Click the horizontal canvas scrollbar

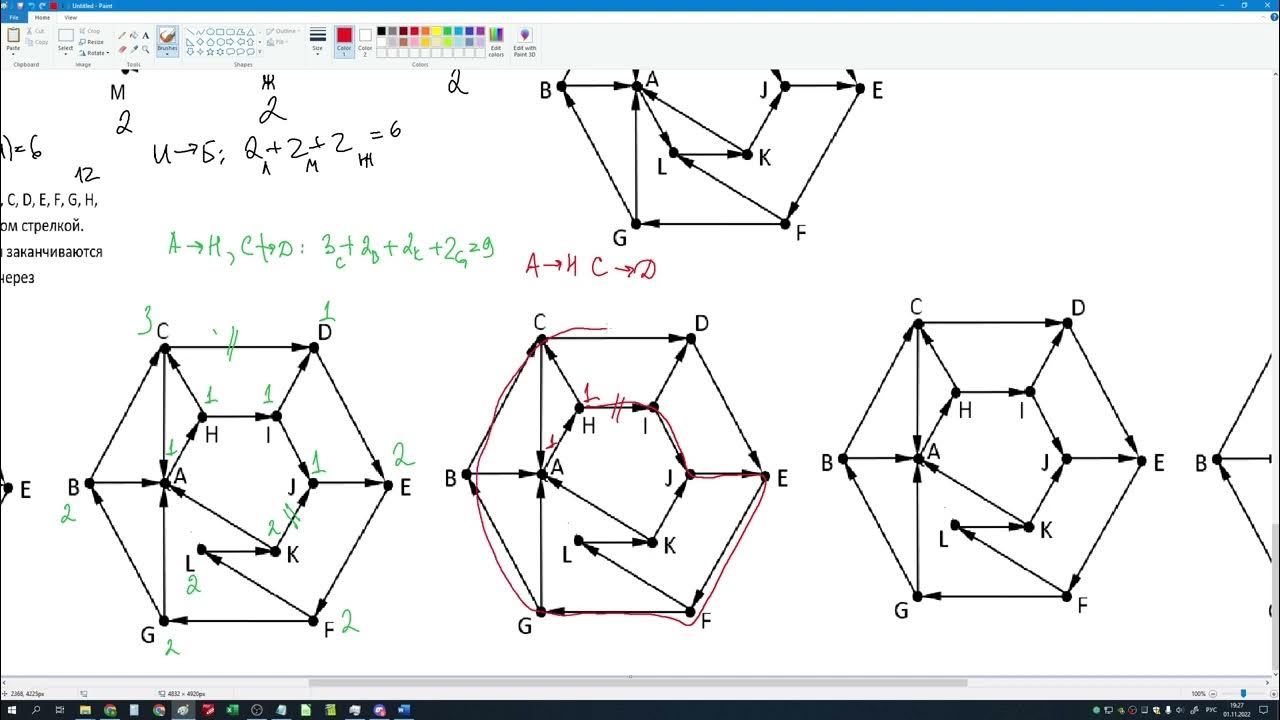pyautogui.click(x=638, y=683)
